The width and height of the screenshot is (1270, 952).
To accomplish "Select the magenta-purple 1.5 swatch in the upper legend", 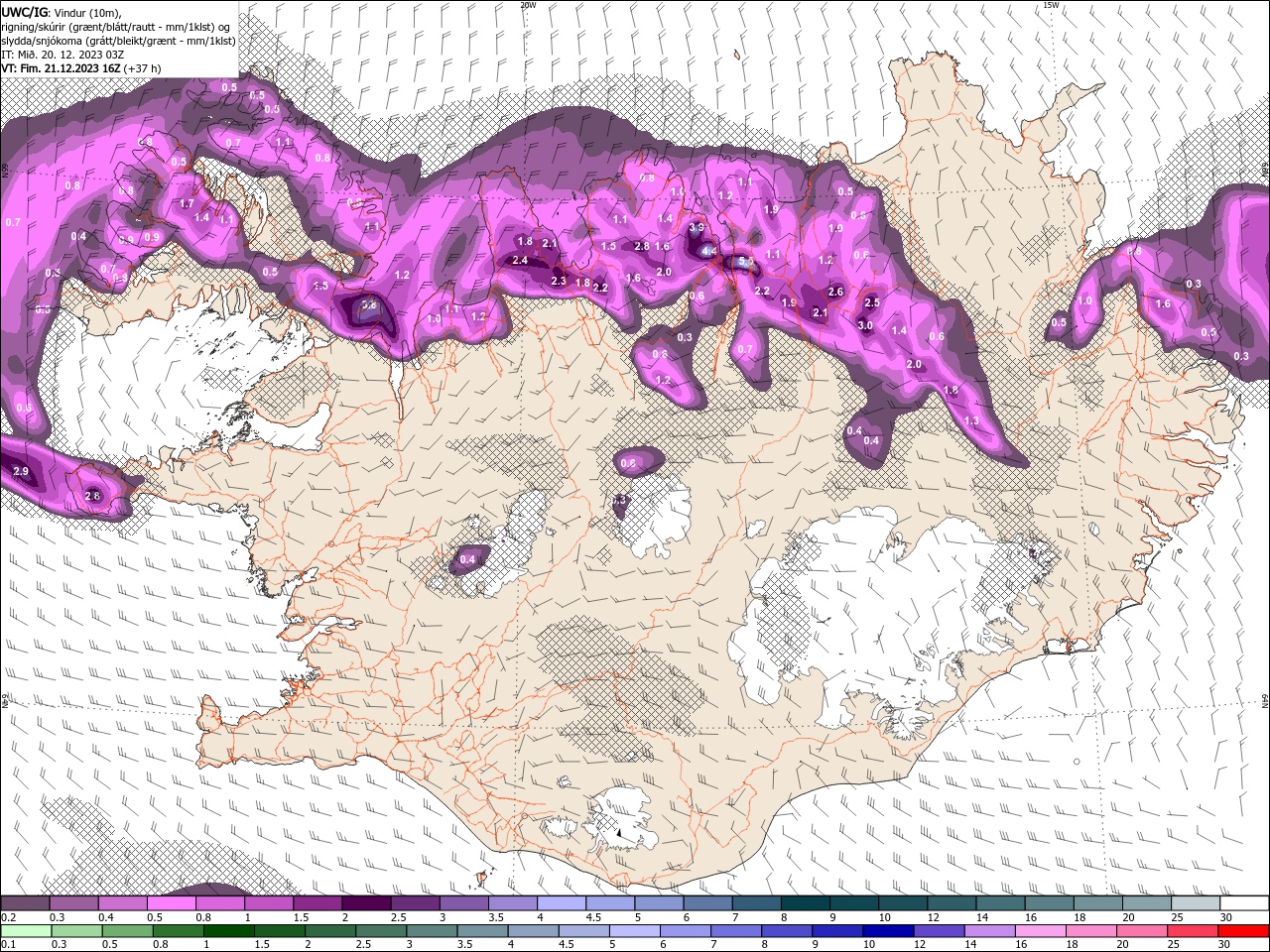I will pyautogui.click(x=317, y=903).
